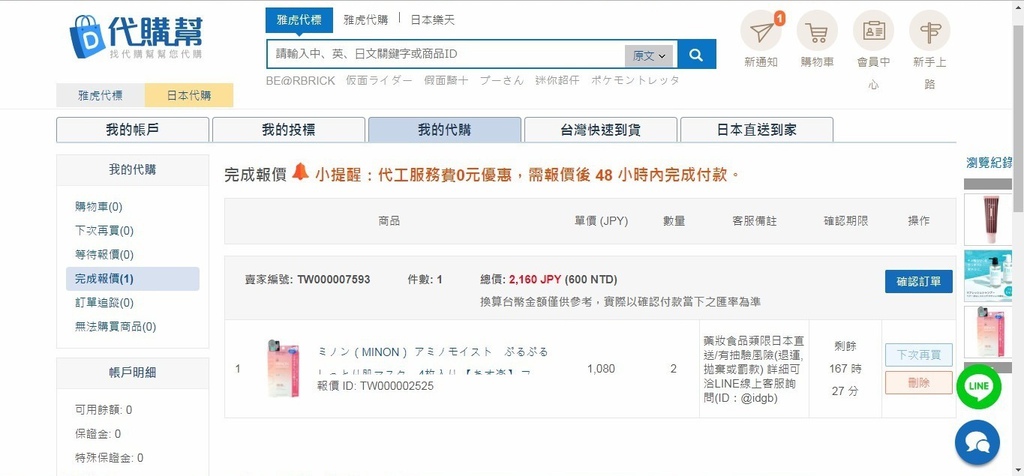Screen dimensions: 1024x476
Task: Open the 我的投標 tab
Action: [x=289, y=129]
